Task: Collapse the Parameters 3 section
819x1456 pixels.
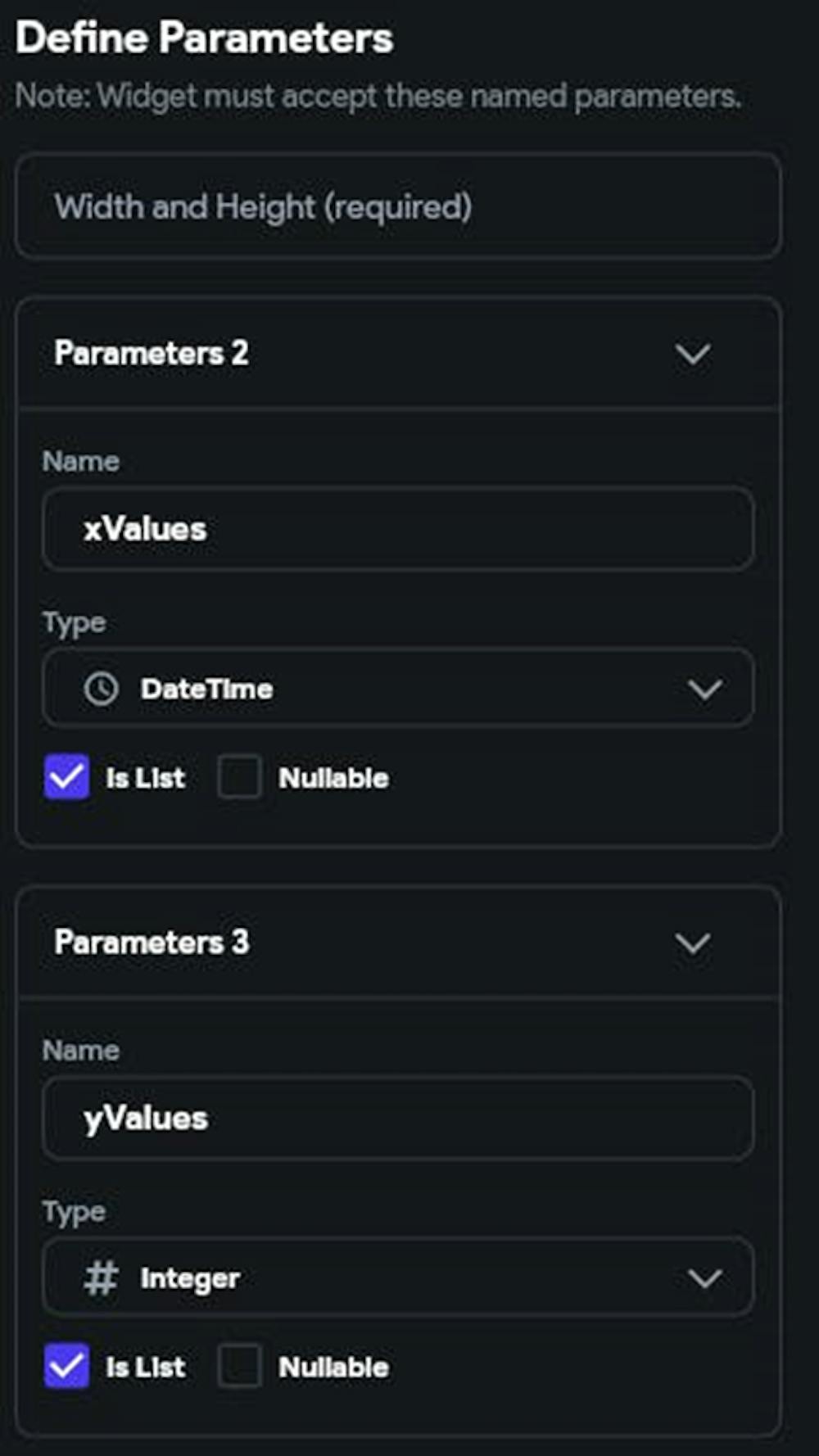Action: tap(692, 943)
